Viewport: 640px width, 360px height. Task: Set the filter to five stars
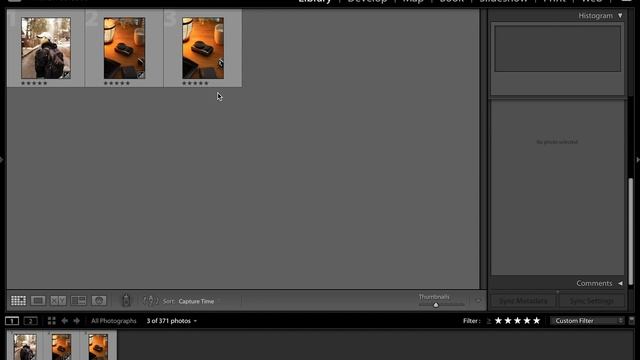coord(537,321)
